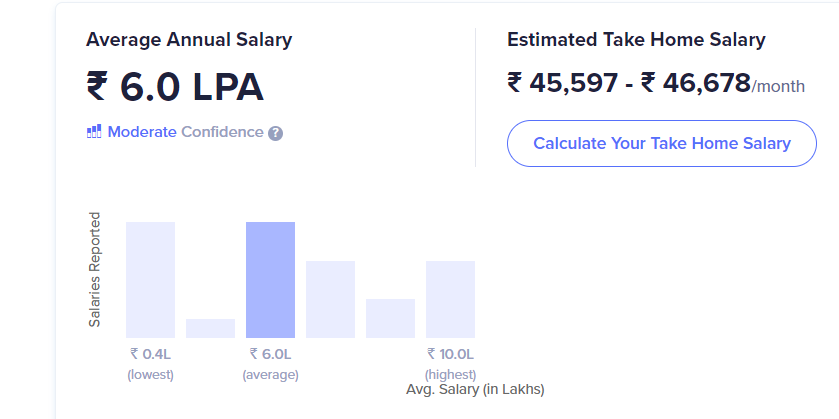The height and width of the screenshot is (419, 839).
Task: Click the ₹ 10.0L highest axis label
Action: [x=450, y=354]
